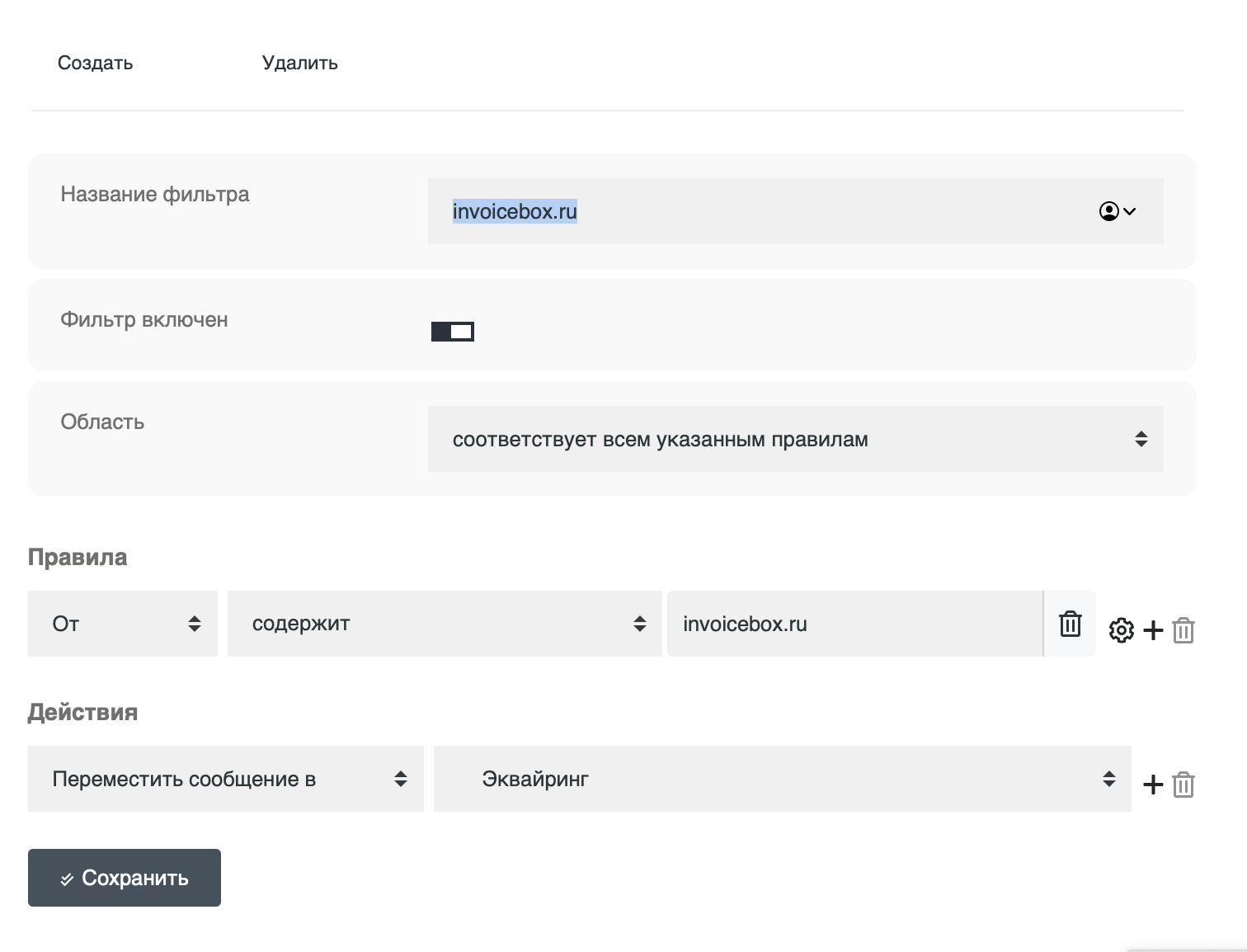
Task: Click the Сохранить button
Action: pos(125,878)
